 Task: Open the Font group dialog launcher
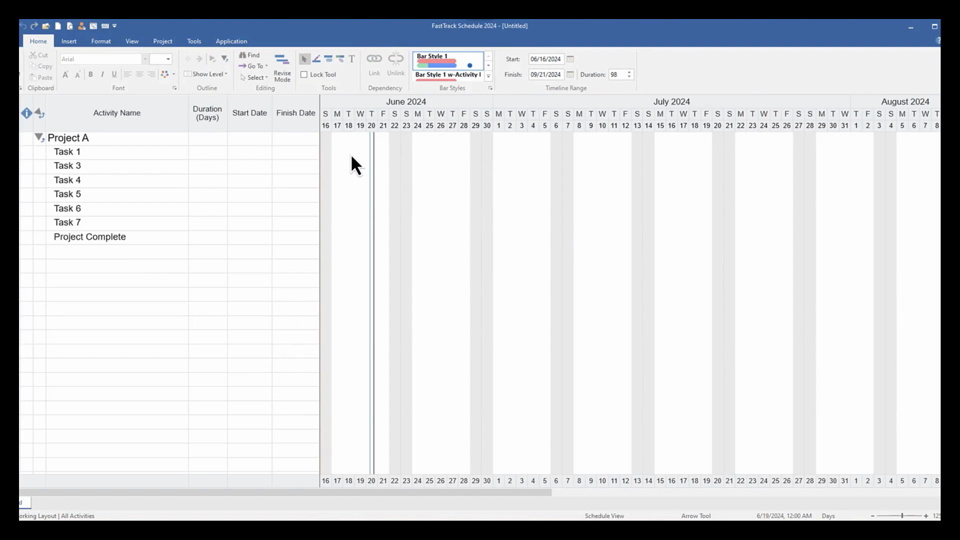click(174, 88)
